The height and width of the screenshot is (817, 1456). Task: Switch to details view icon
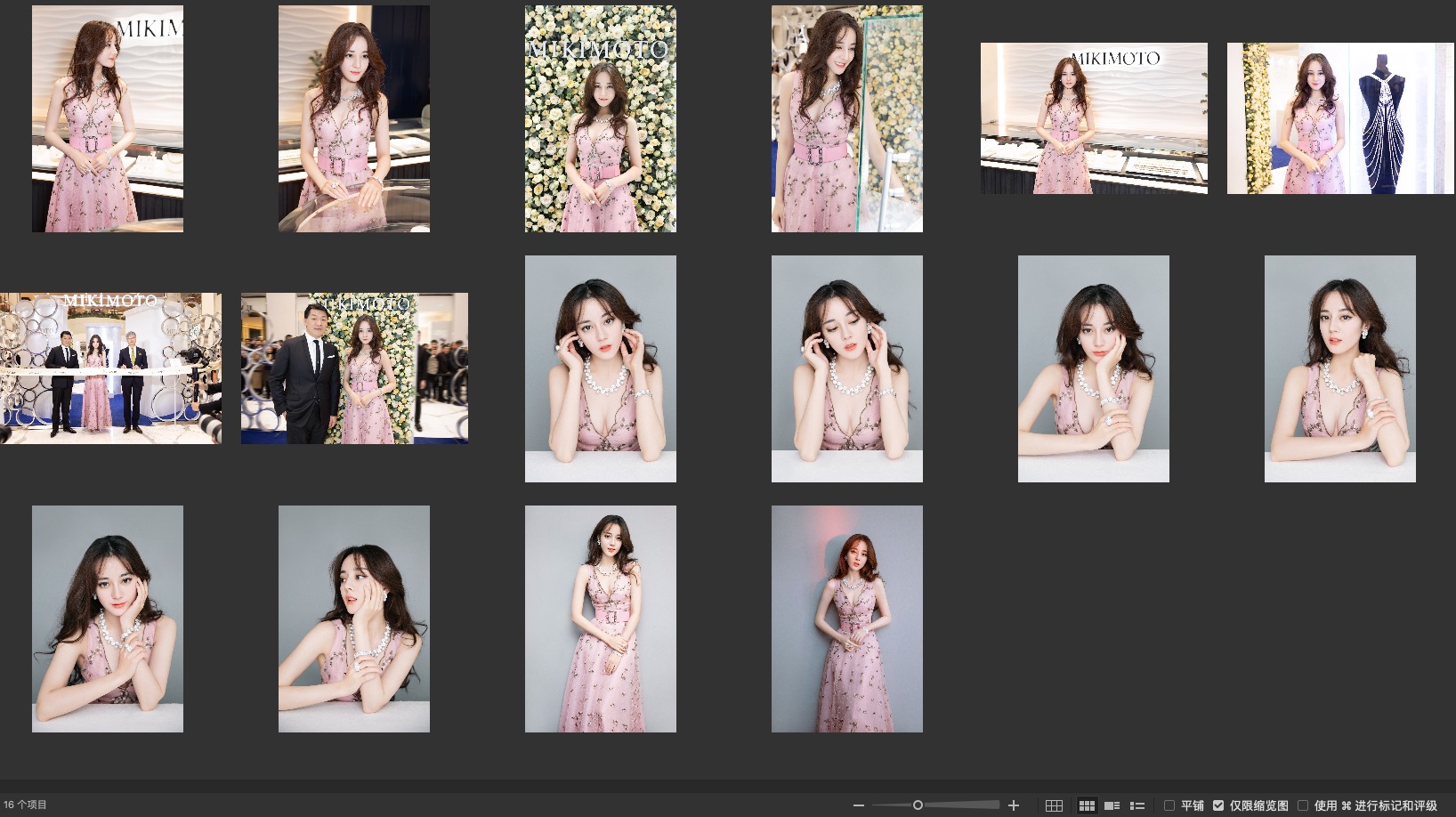tap(1112, 805)
